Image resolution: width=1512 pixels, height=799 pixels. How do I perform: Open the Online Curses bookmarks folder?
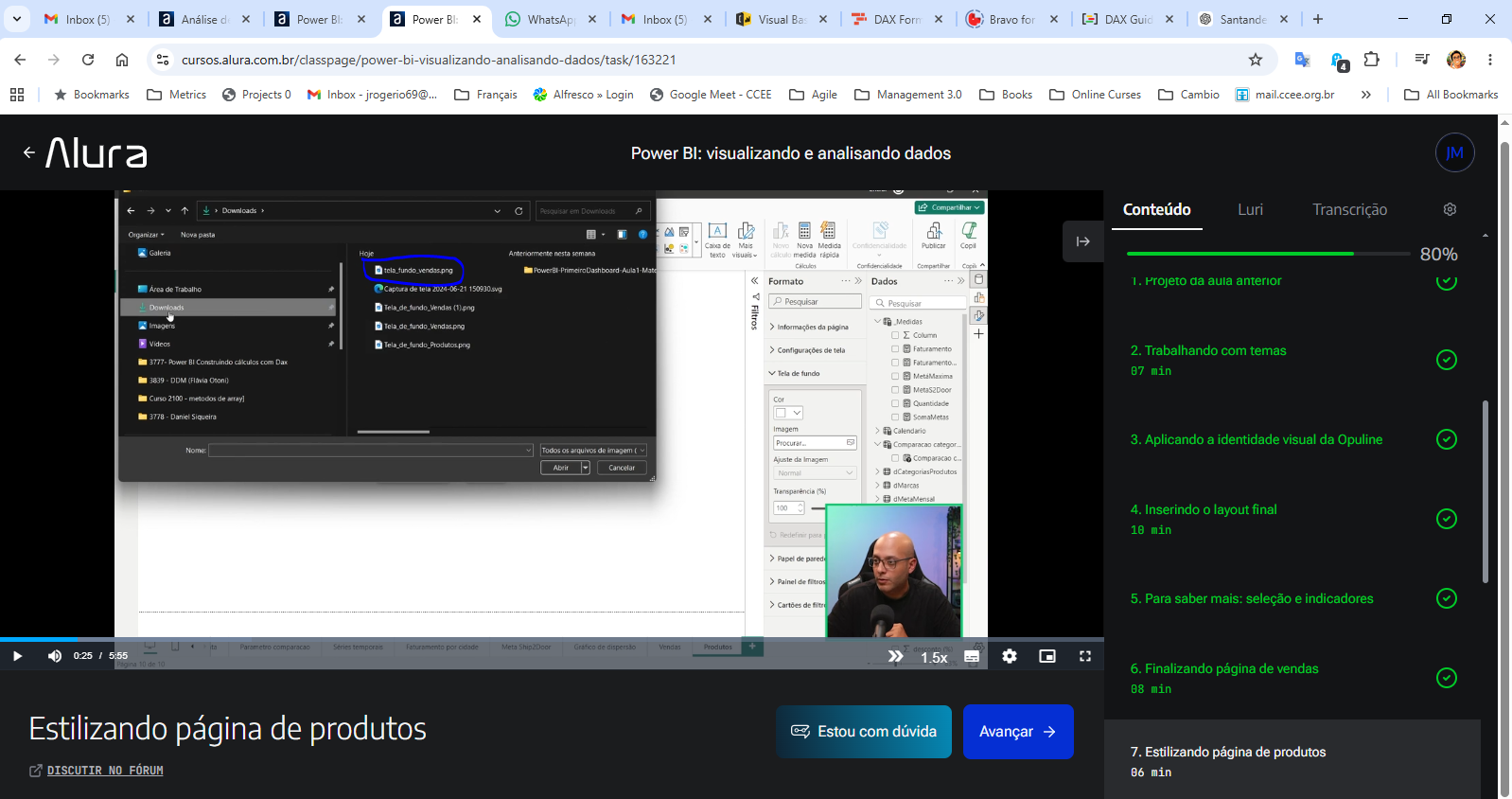[x=1095, y=95]
